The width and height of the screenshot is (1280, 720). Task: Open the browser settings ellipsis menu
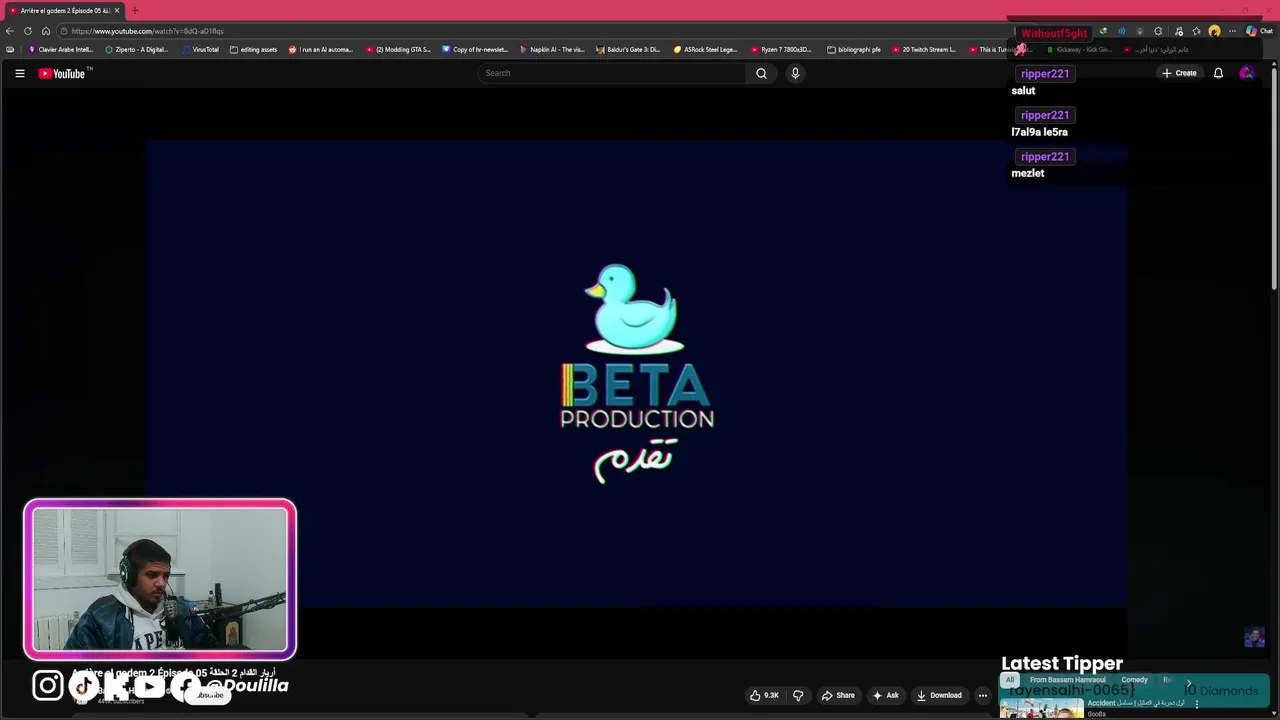tap(1232, 31)
